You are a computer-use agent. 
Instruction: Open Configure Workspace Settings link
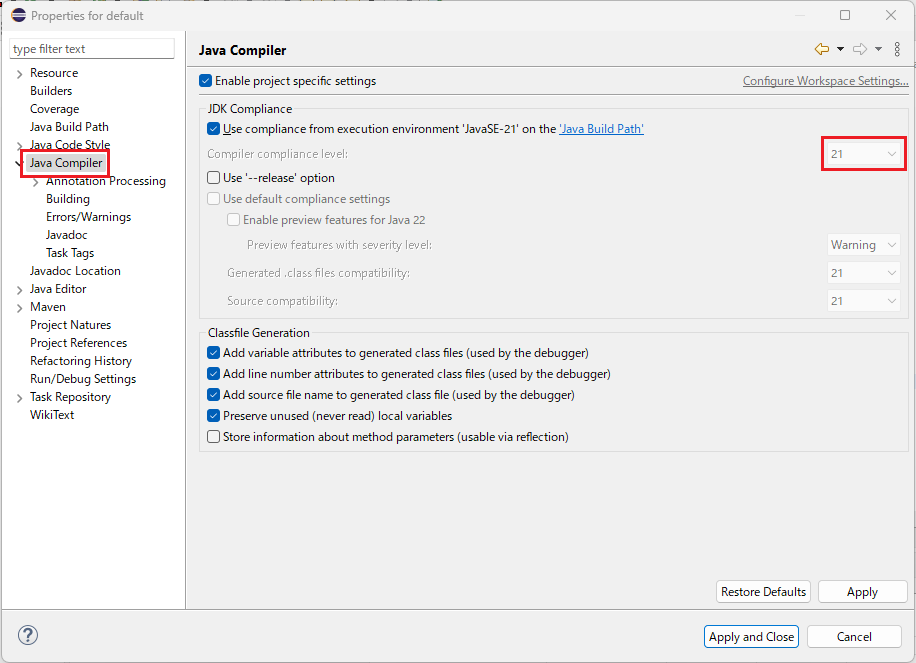(825, 80)
